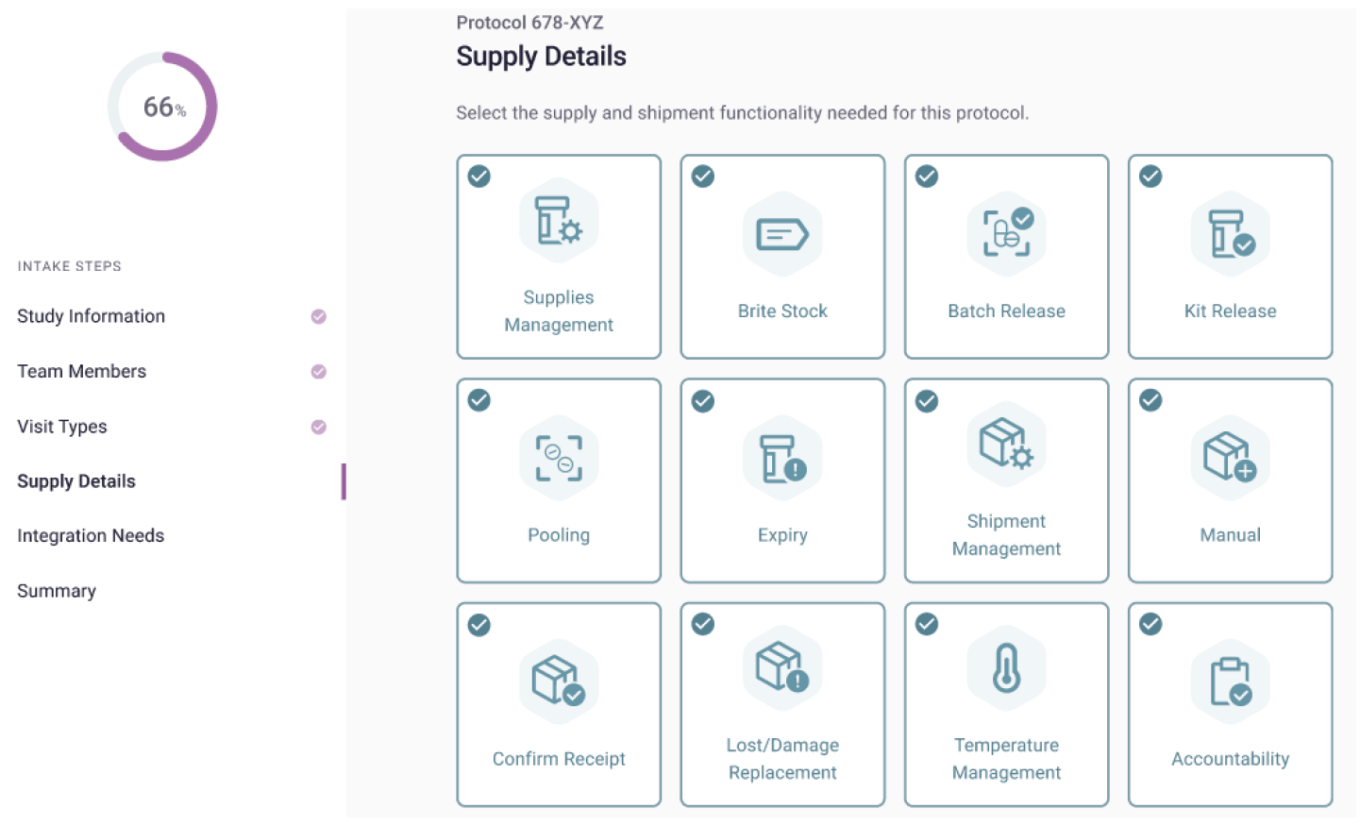Select the Supplies Management pill icon
Screen dimensions: 1360x825
(558, 222)
